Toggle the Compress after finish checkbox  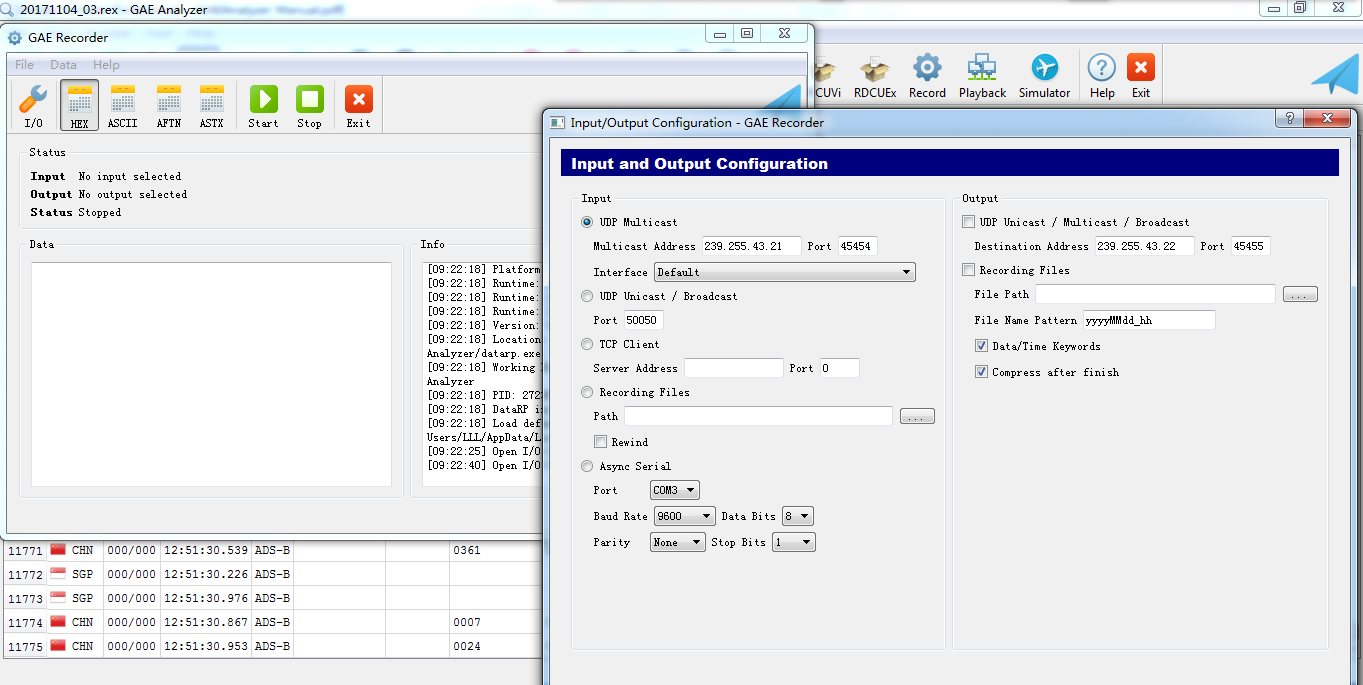982,372
